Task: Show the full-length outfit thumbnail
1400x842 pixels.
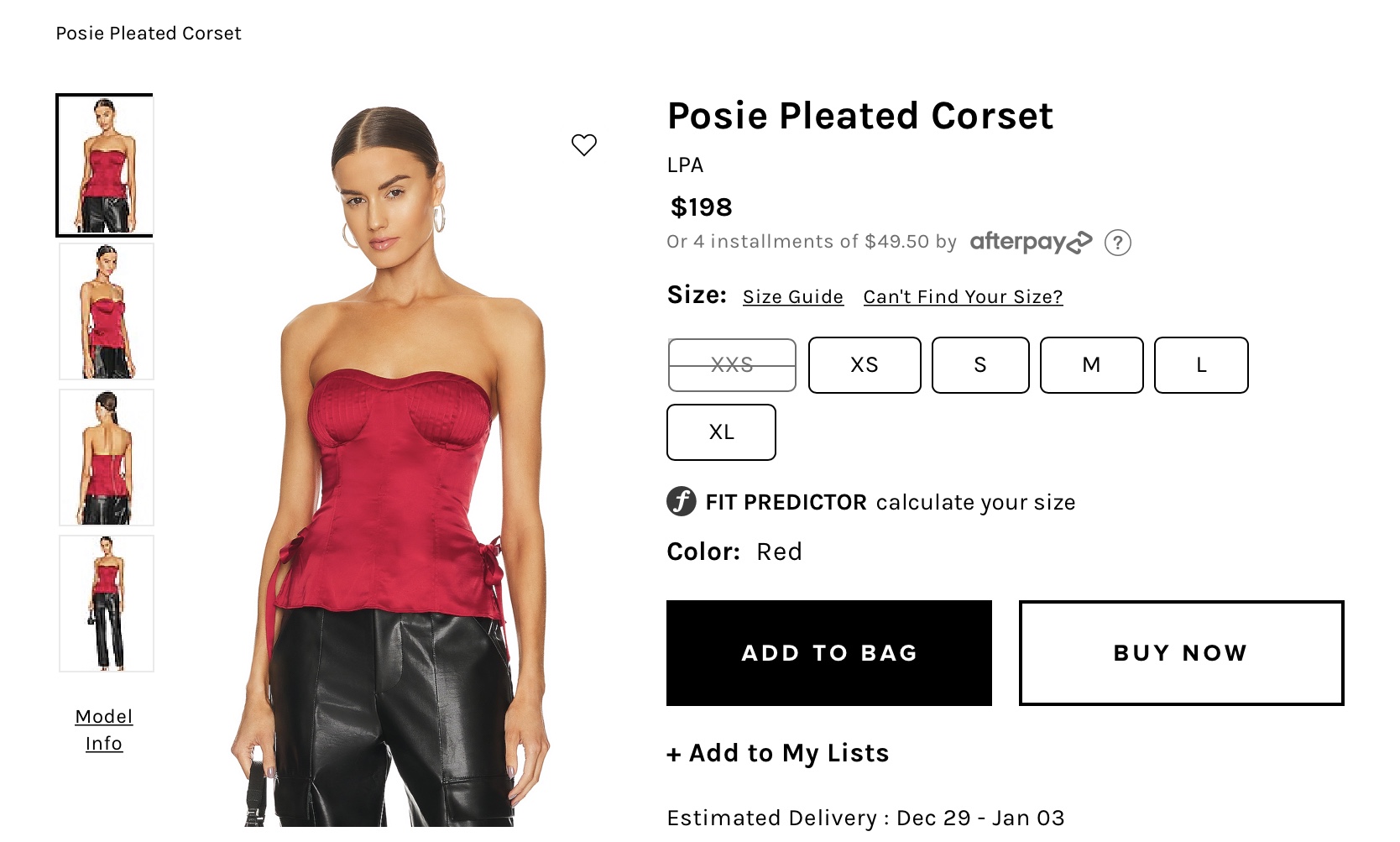Action: [107, 604]
